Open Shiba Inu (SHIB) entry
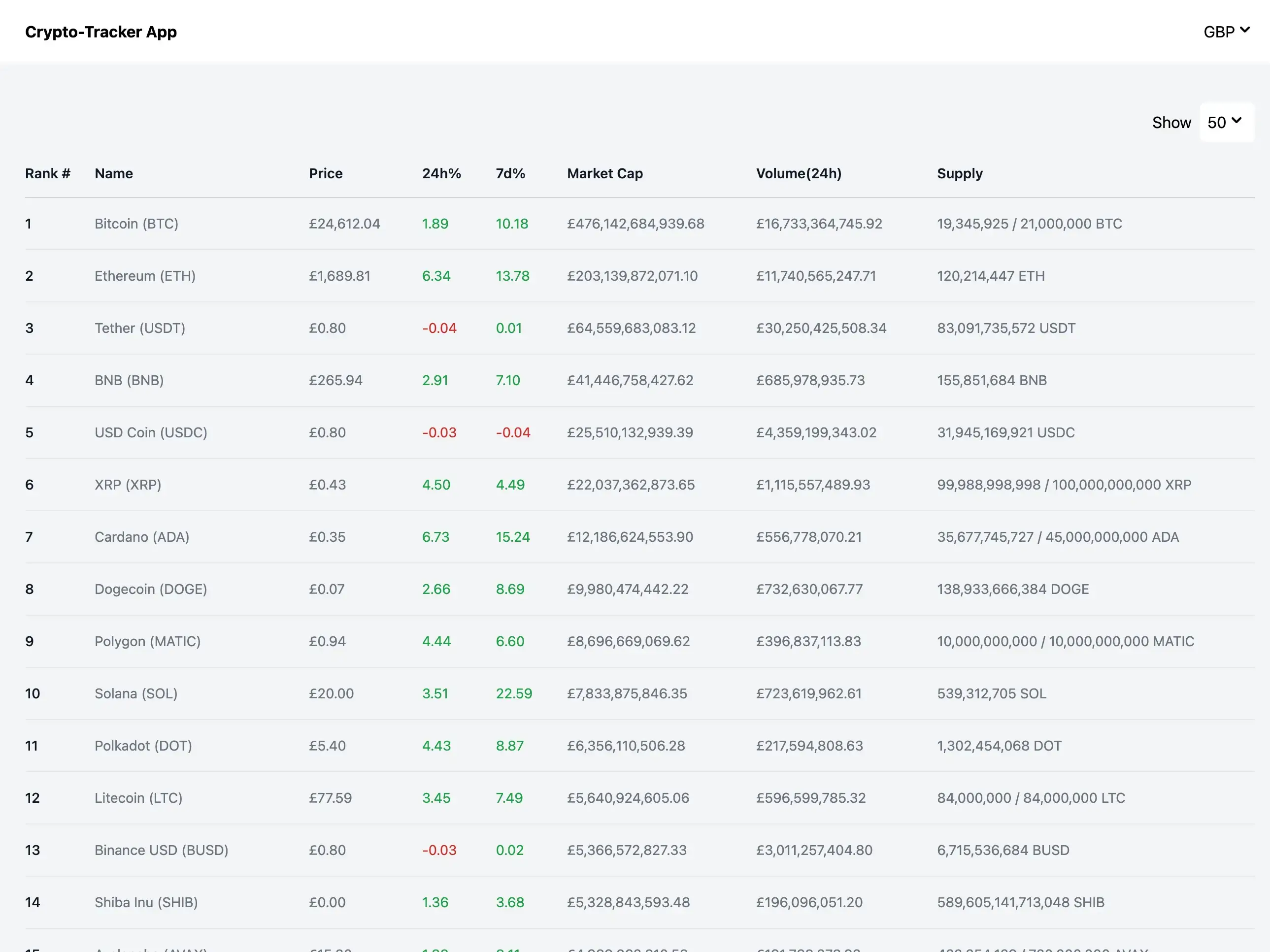This screenshot has width=1270, height=952. point(146,903)
